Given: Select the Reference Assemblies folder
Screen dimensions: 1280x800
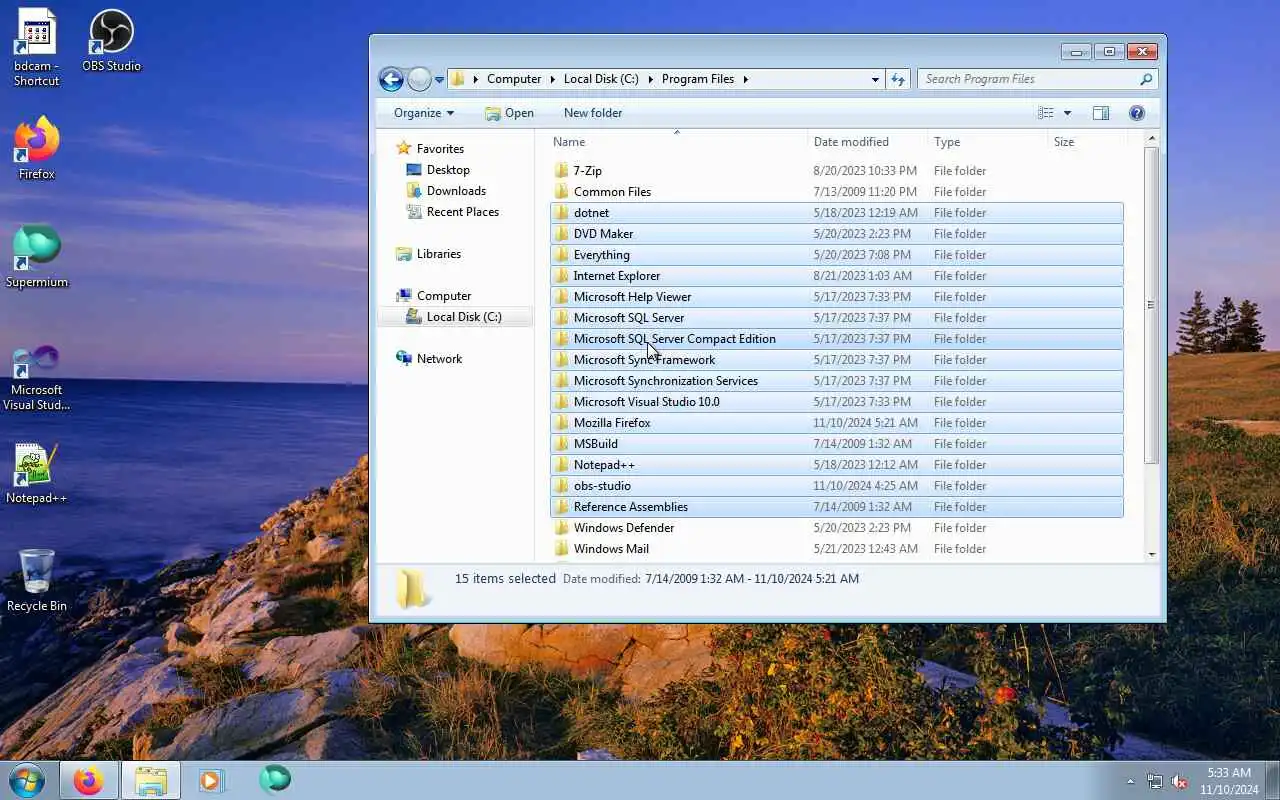Looking at the screenshot, I should [836, 506].
